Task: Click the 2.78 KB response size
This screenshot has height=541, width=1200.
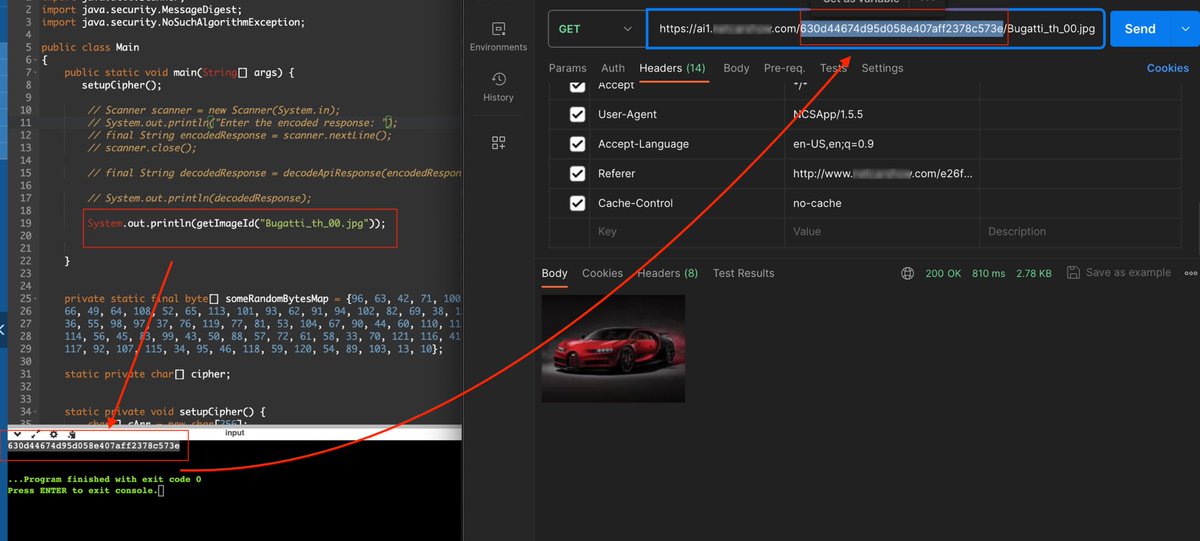Action: [x=1035, y=273]
